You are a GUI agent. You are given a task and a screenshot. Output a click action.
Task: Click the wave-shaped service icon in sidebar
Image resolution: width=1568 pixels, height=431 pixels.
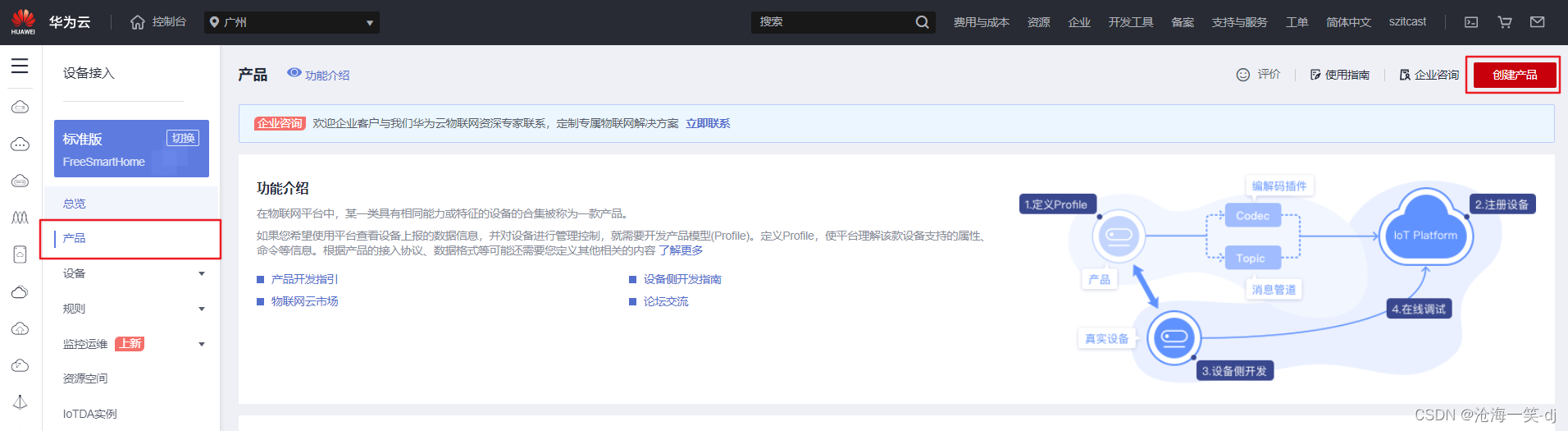pos(20,218)
